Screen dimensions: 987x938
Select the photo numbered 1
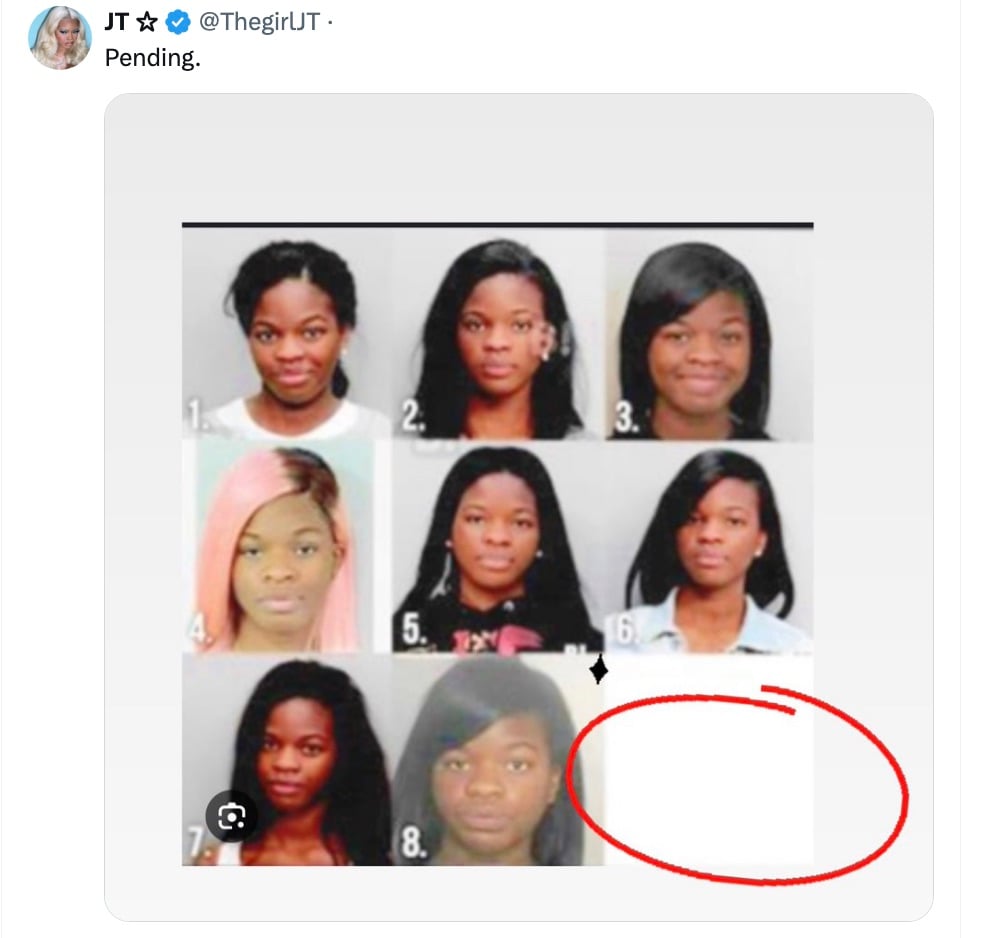click(286, 334)
